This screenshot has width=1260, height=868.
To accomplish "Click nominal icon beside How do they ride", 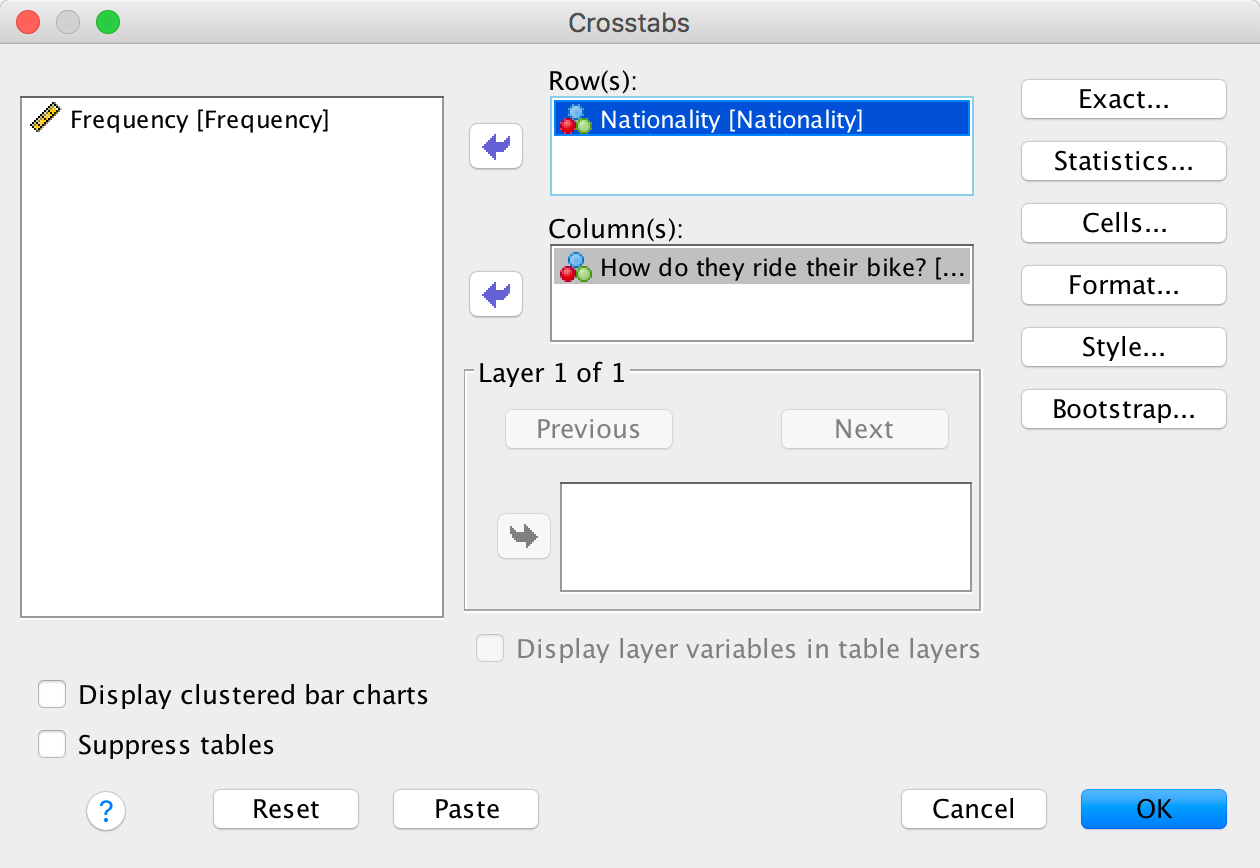I will click(575, 267).
